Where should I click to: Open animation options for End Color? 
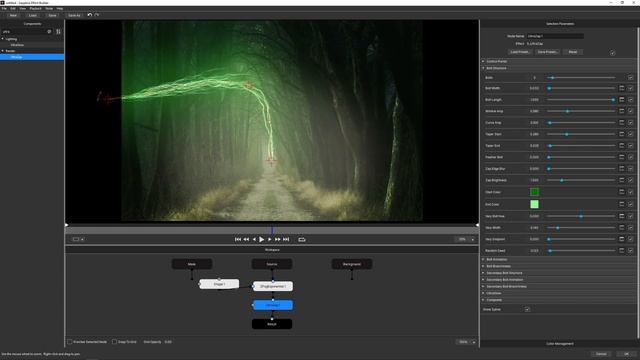pos(622,204)
